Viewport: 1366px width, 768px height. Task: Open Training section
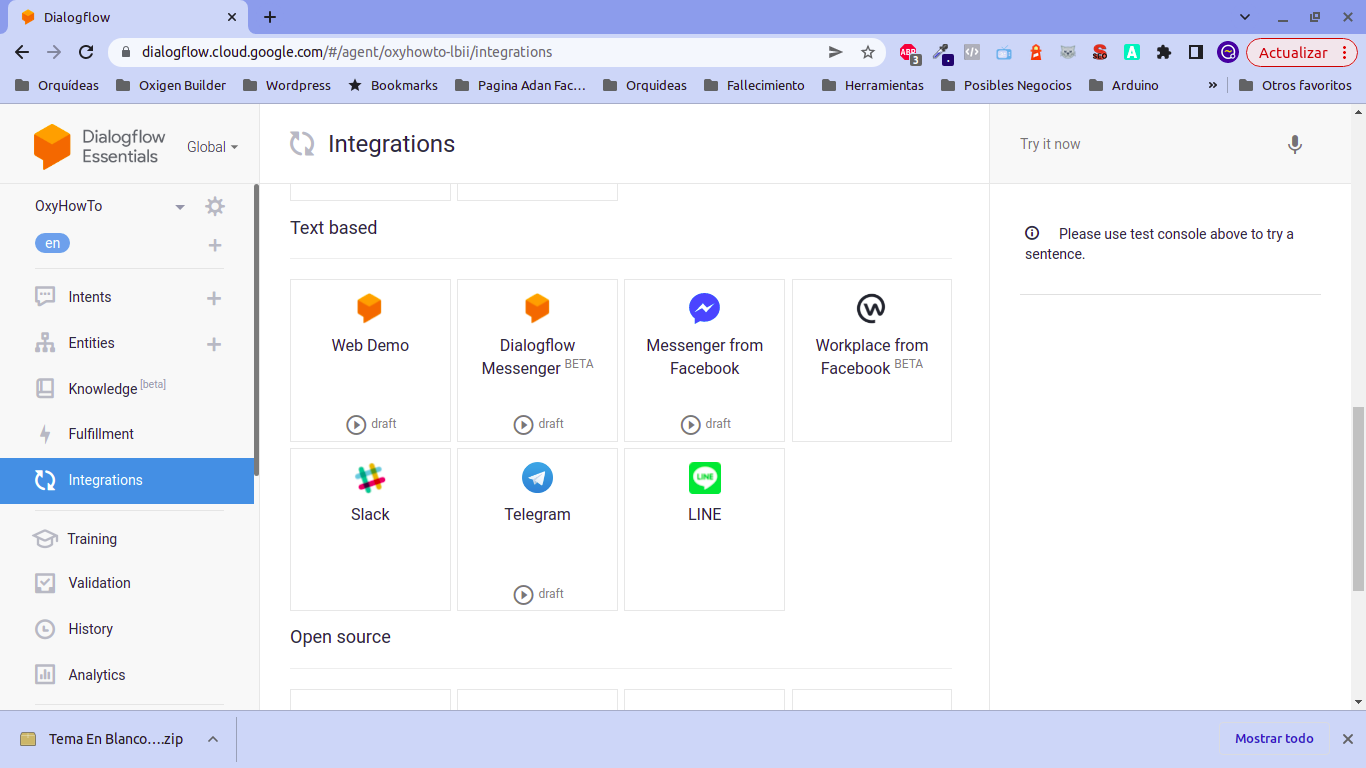tap(92, 539)
